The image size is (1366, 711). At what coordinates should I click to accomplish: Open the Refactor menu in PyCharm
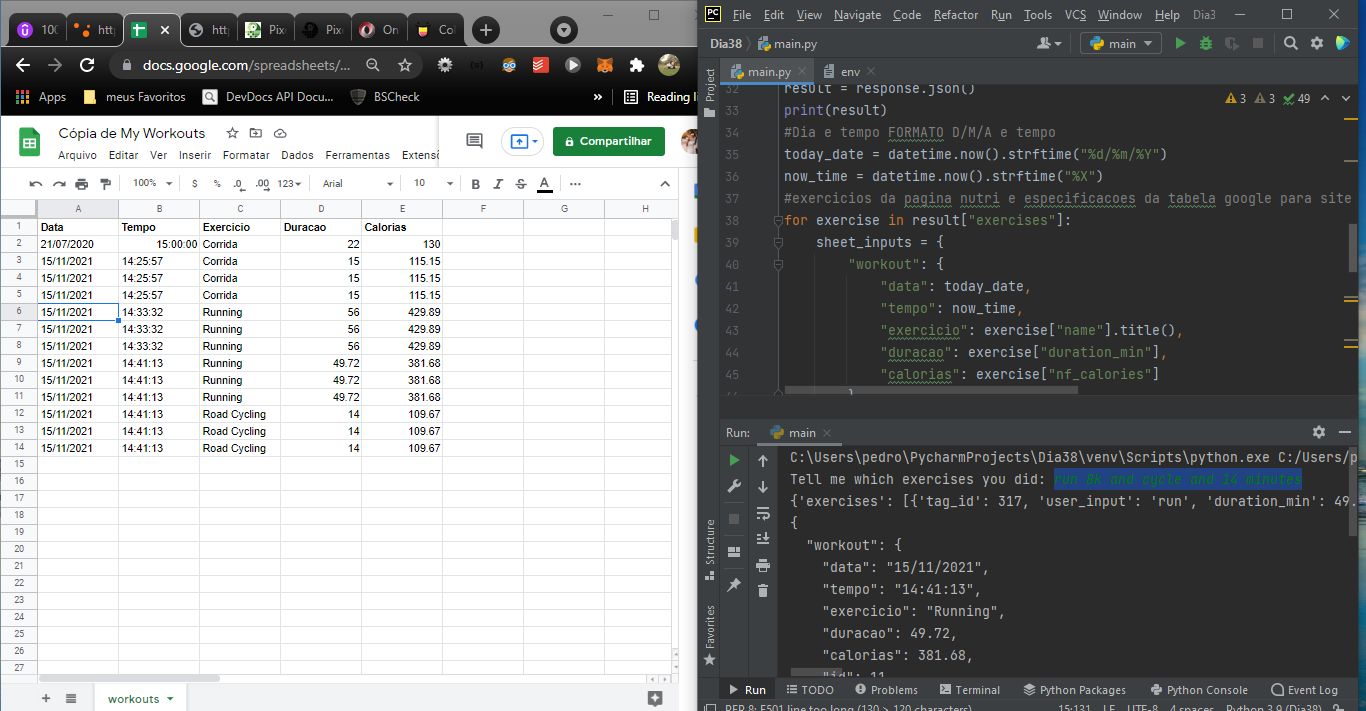[x=956, y=15]
